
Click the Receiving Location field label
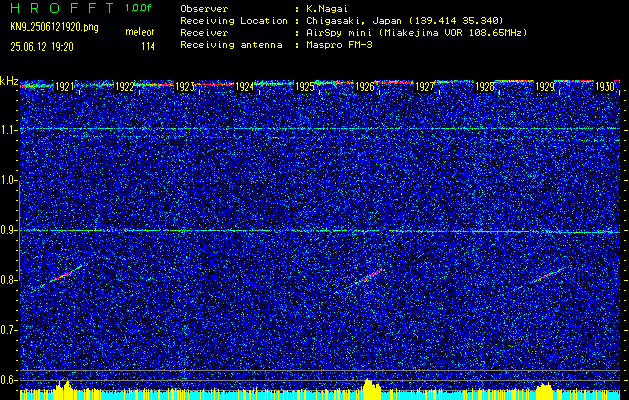coord(234,21)
